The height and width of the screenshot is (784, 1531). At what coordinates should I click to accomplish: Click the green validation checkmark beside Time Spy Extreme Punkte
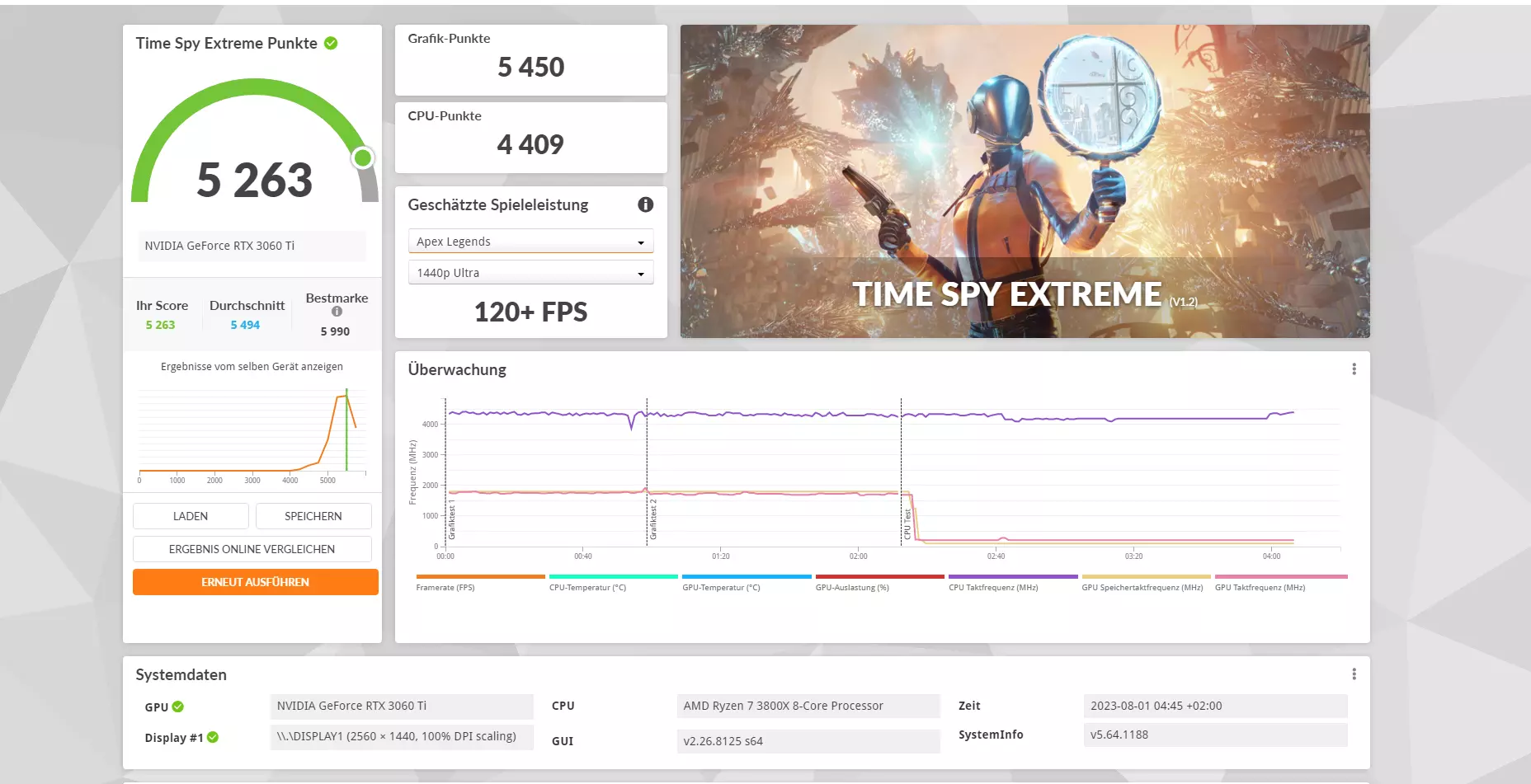331,43
